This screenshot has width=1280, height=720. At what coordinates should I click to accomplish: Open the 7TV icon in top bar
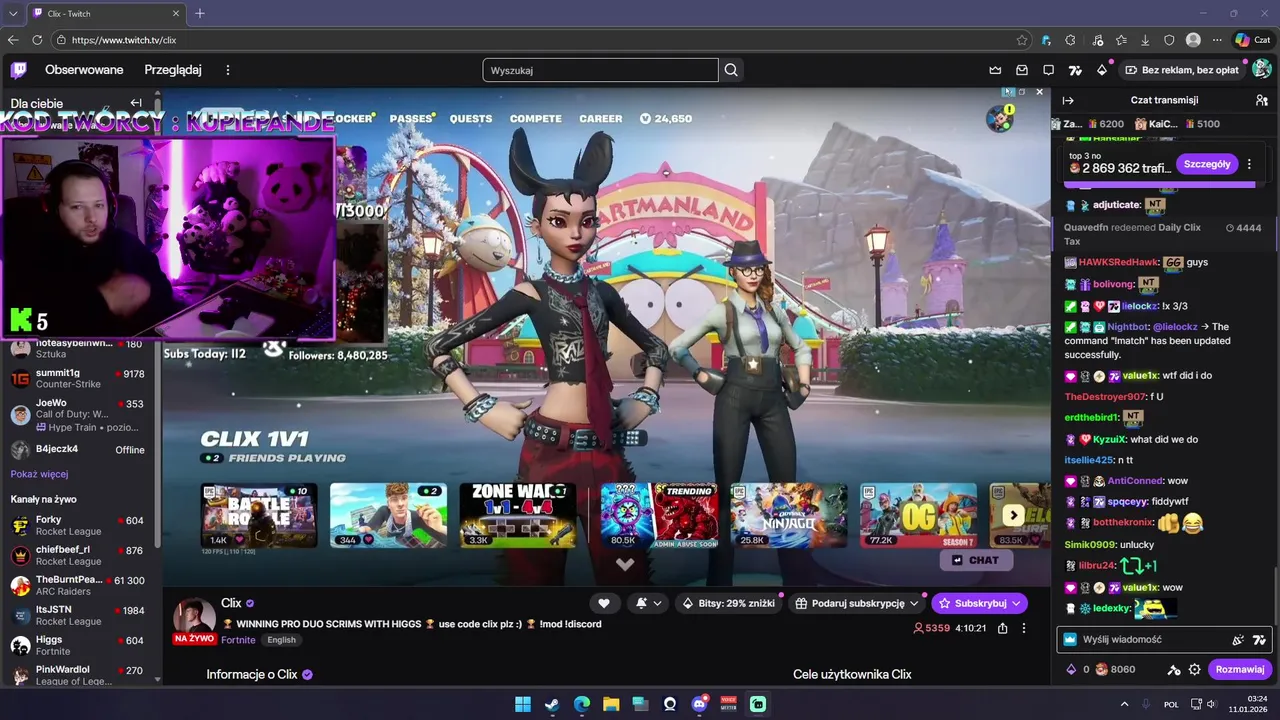click(x=1075, y=70)
